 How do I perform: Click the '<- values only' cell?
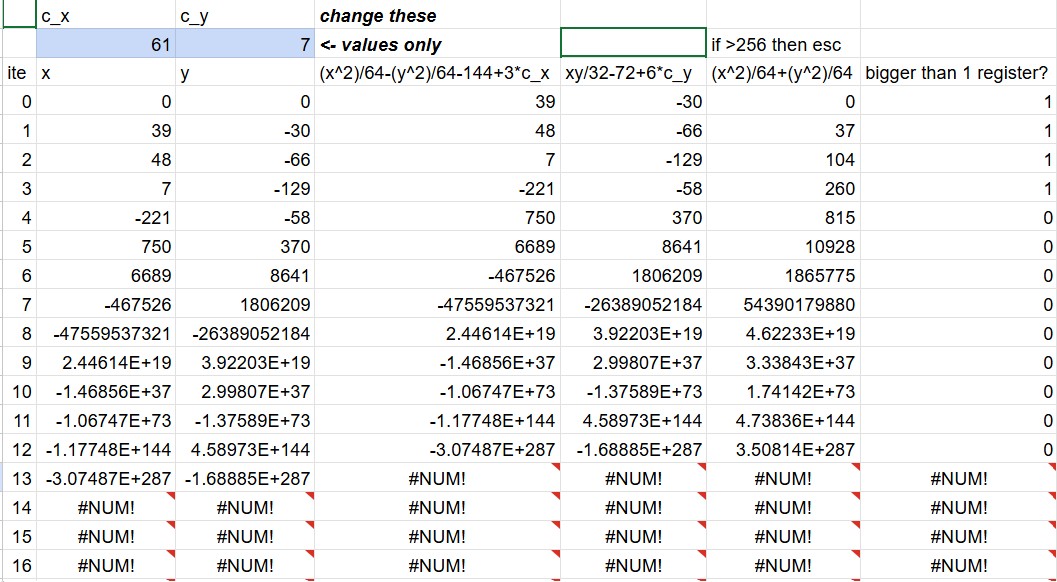point(437,44)
